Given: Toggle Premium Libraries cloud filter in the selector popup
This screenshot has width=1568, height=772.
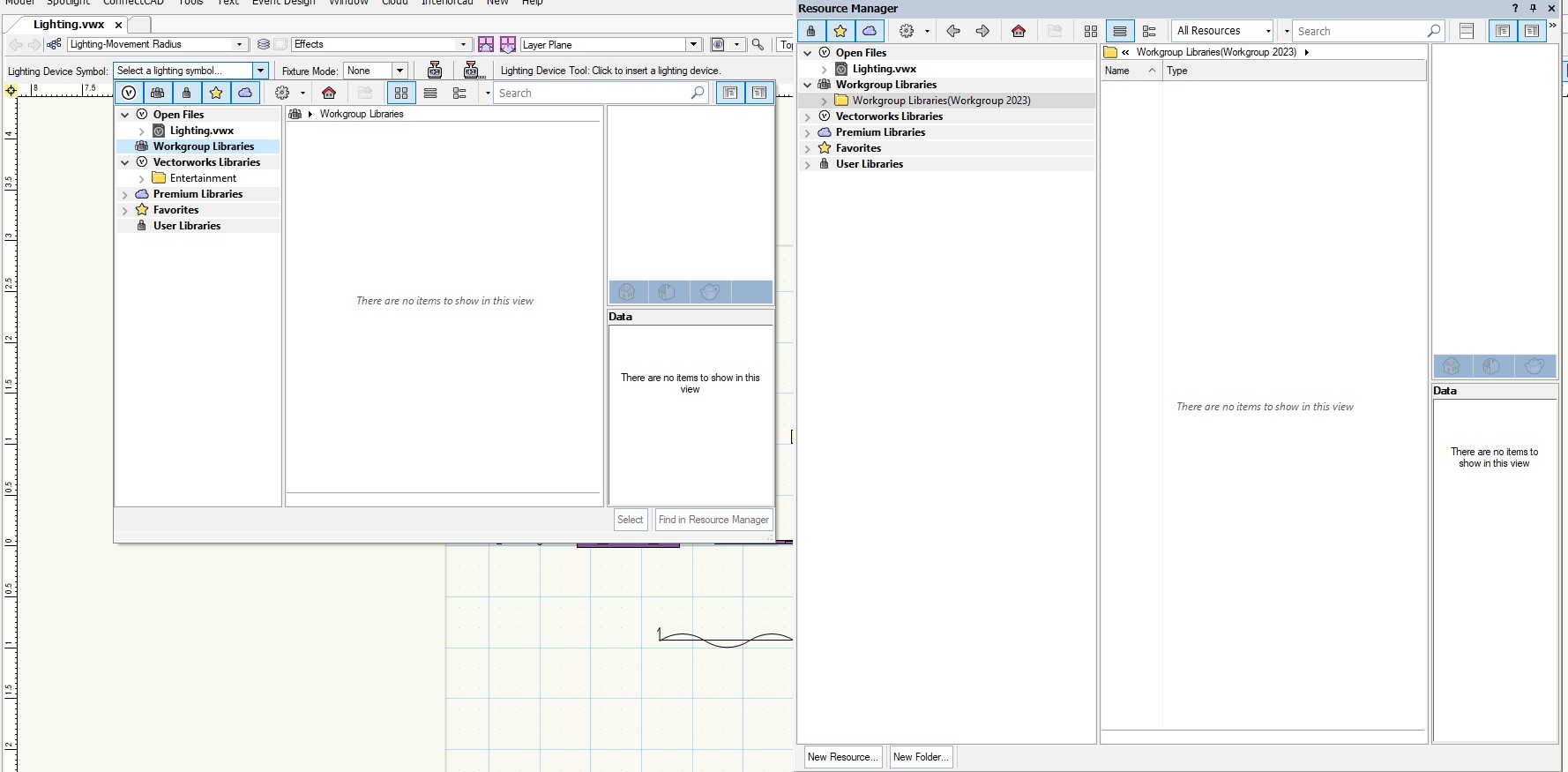Looking at the screenshot, I should [x=245, y=93].
